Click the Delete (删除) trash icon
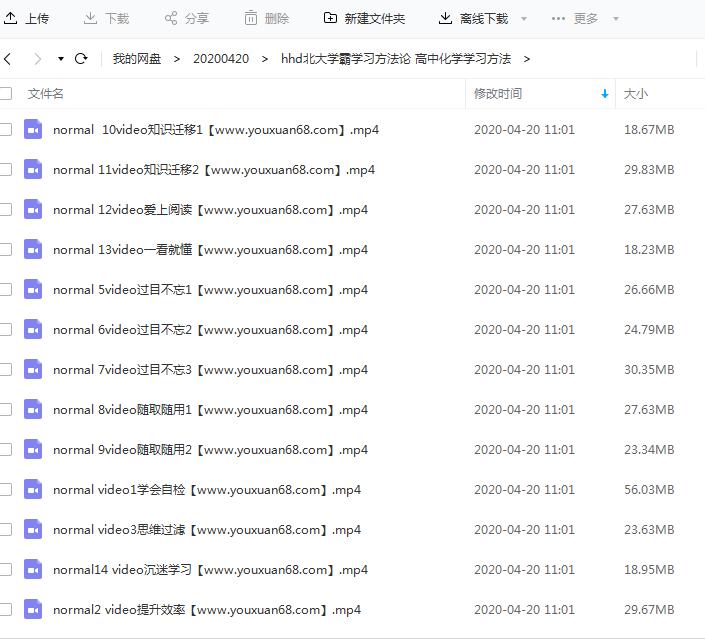 [x=251, y=18]
